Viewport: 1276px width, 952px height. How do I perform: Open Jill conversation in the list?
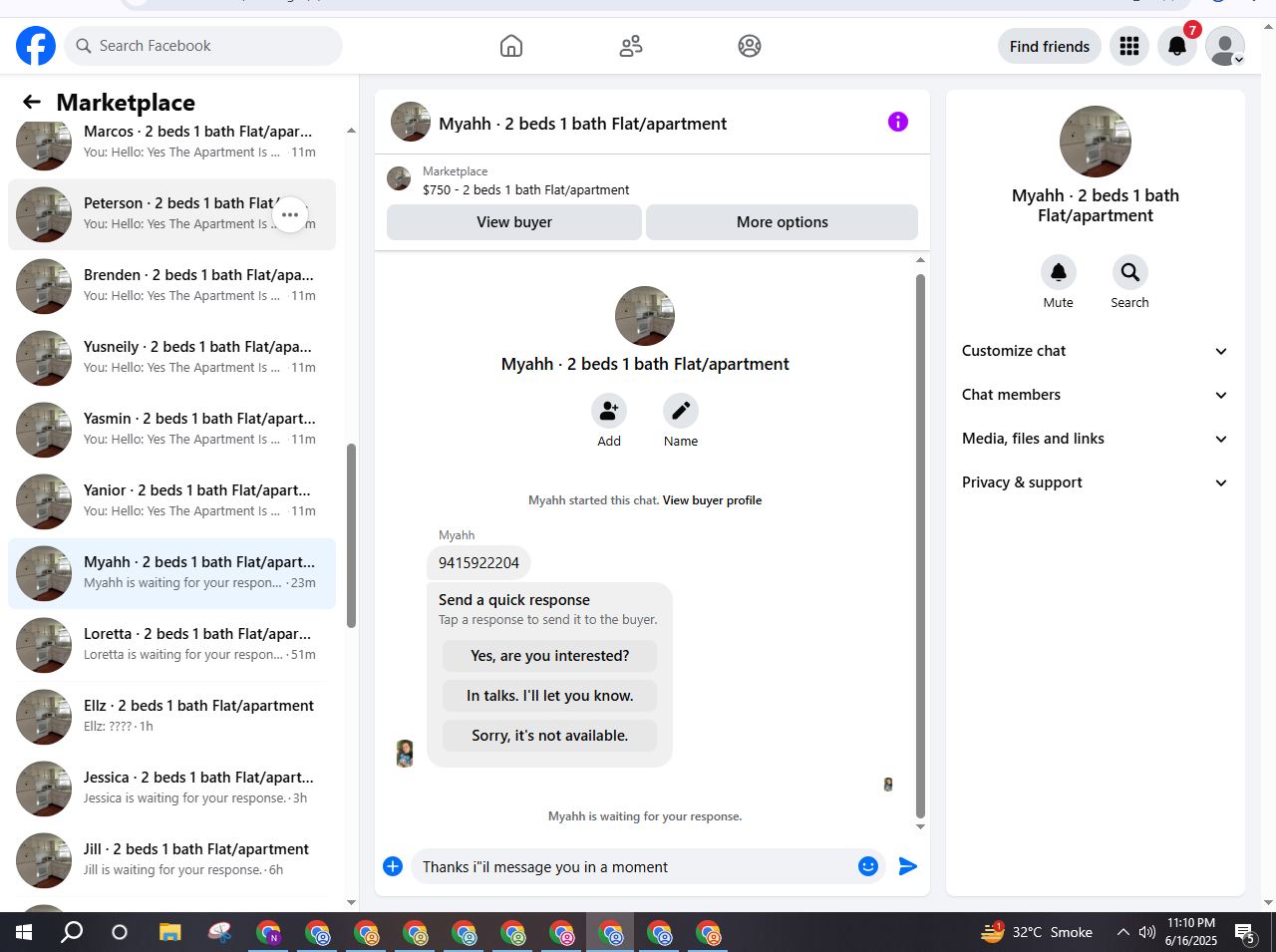(171, 860)
